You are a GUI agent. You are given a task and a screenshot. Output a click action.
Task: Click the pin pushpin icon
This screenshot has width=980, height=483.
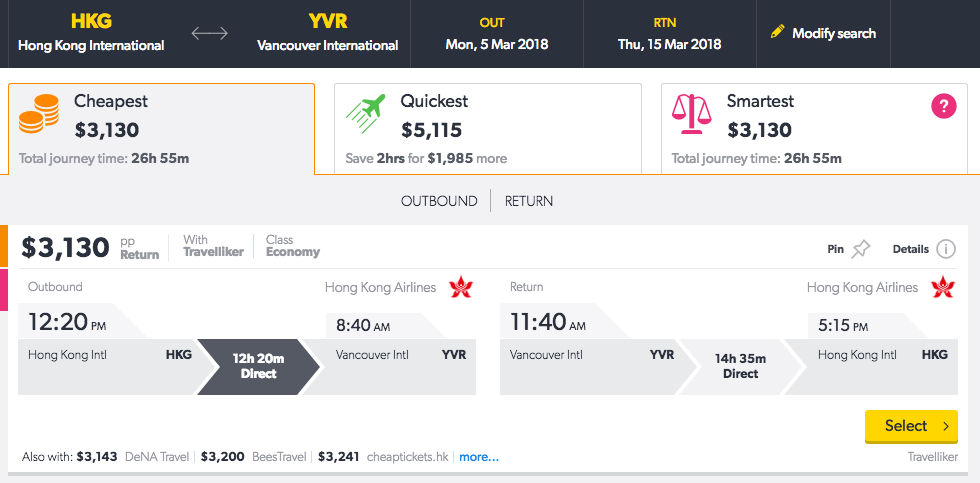point(861,249)
